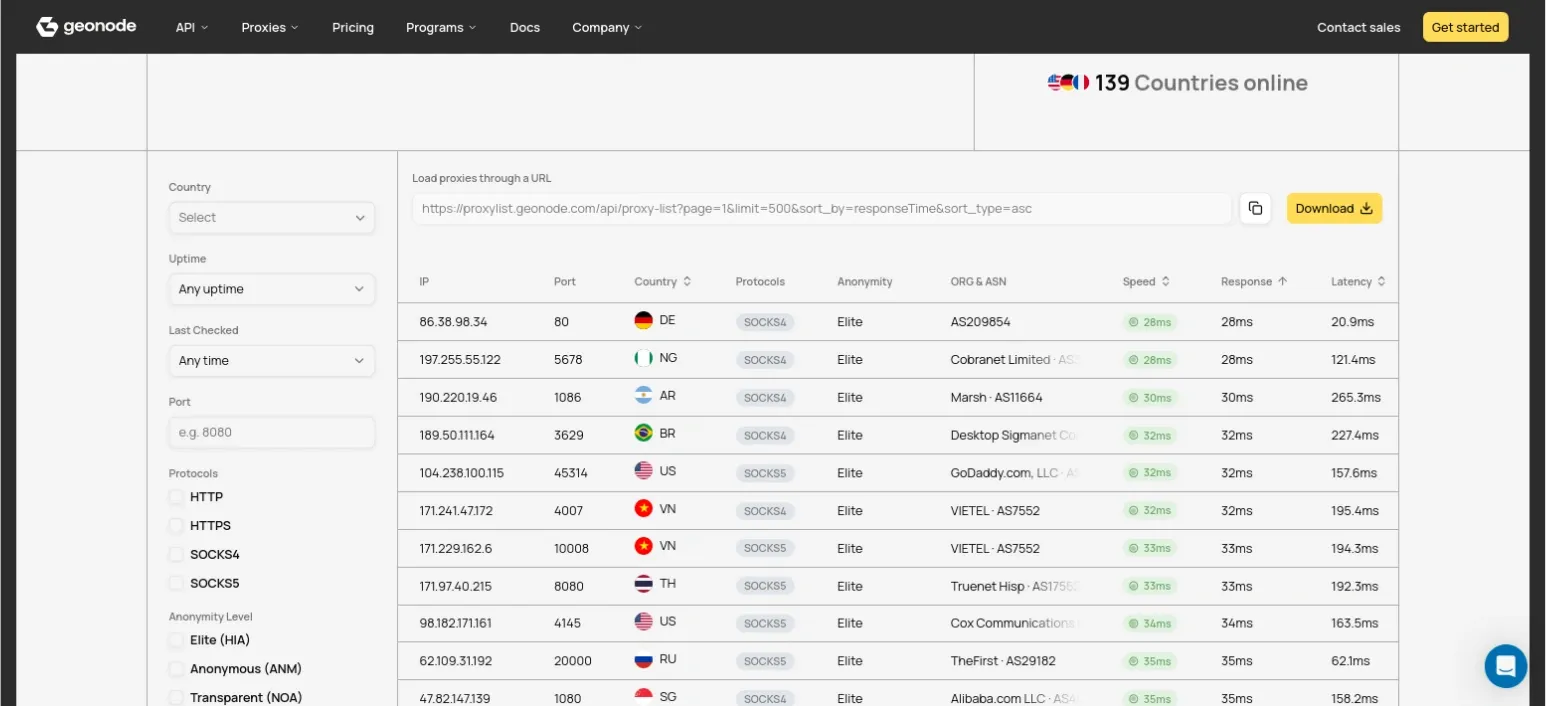Click the flags icon beside 139 Countries online
The image size is (1546, 706).
tap(1068, 83)
